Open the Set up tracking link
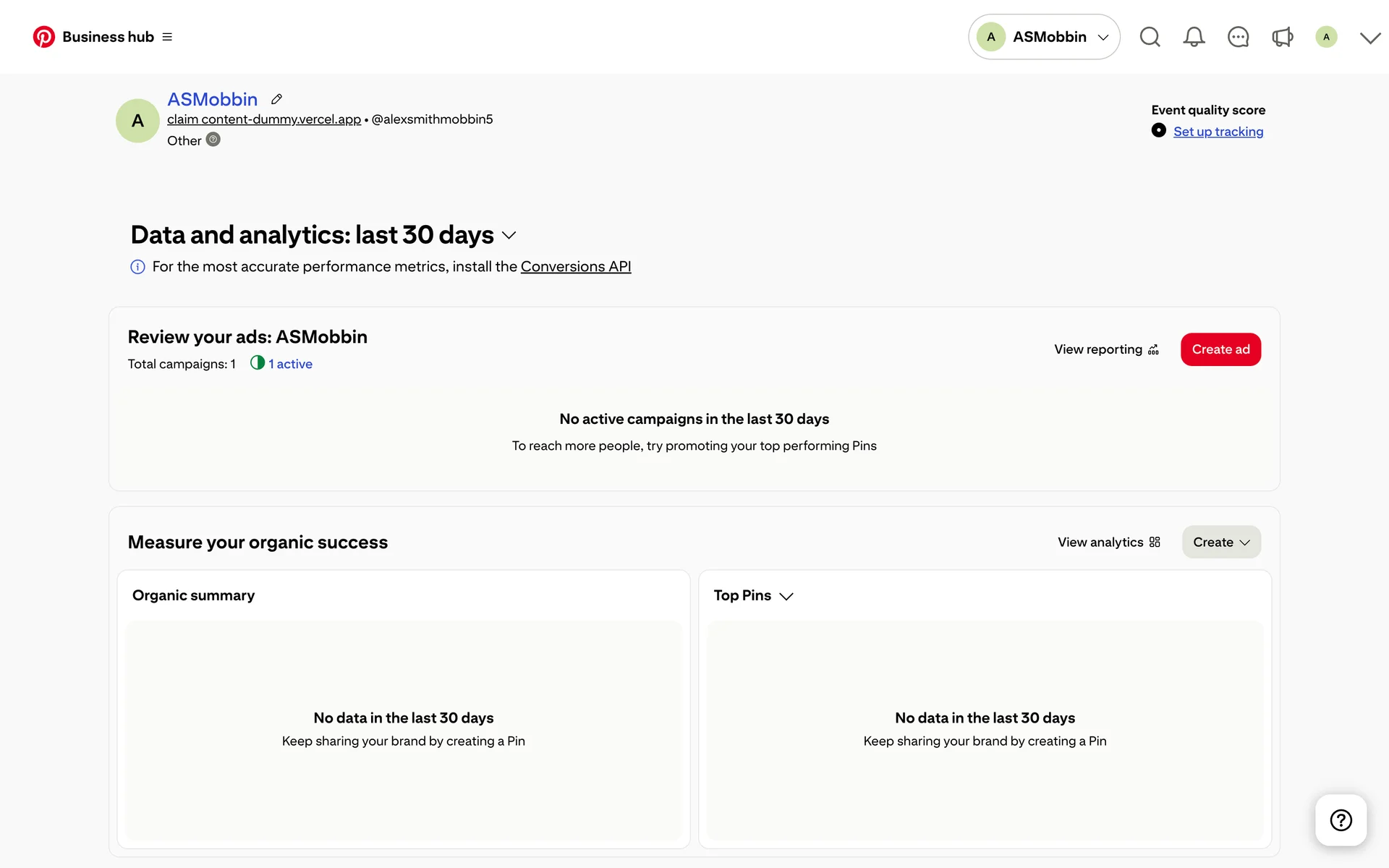The width and height of the screenshot is (1389, 868). pos(1218,132)
